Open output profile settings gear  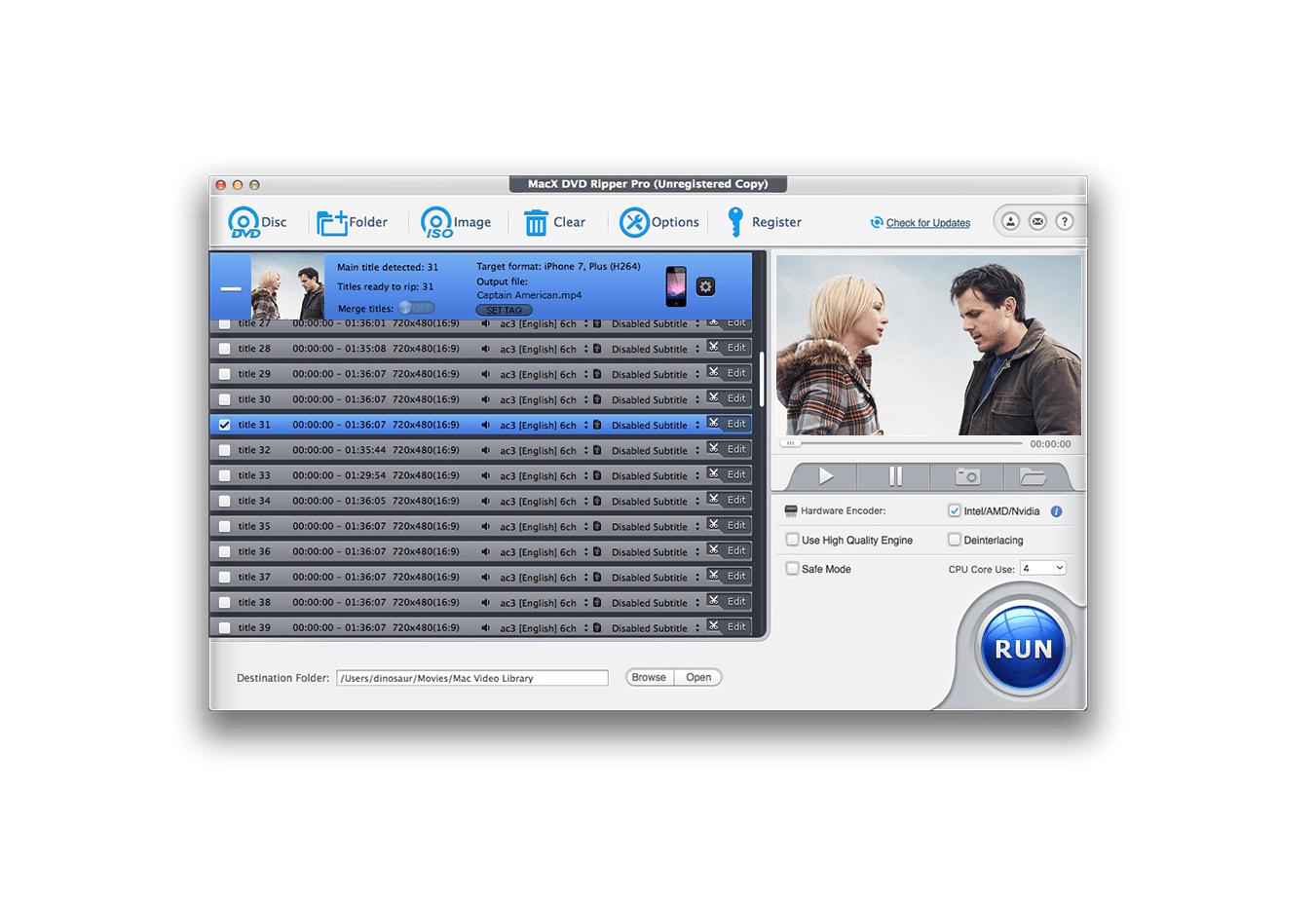[x=706, y=286]
